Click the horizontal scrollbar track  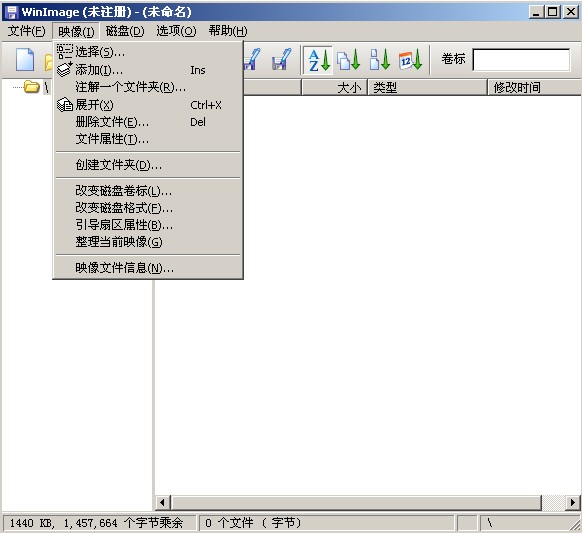tap(553, 503)
